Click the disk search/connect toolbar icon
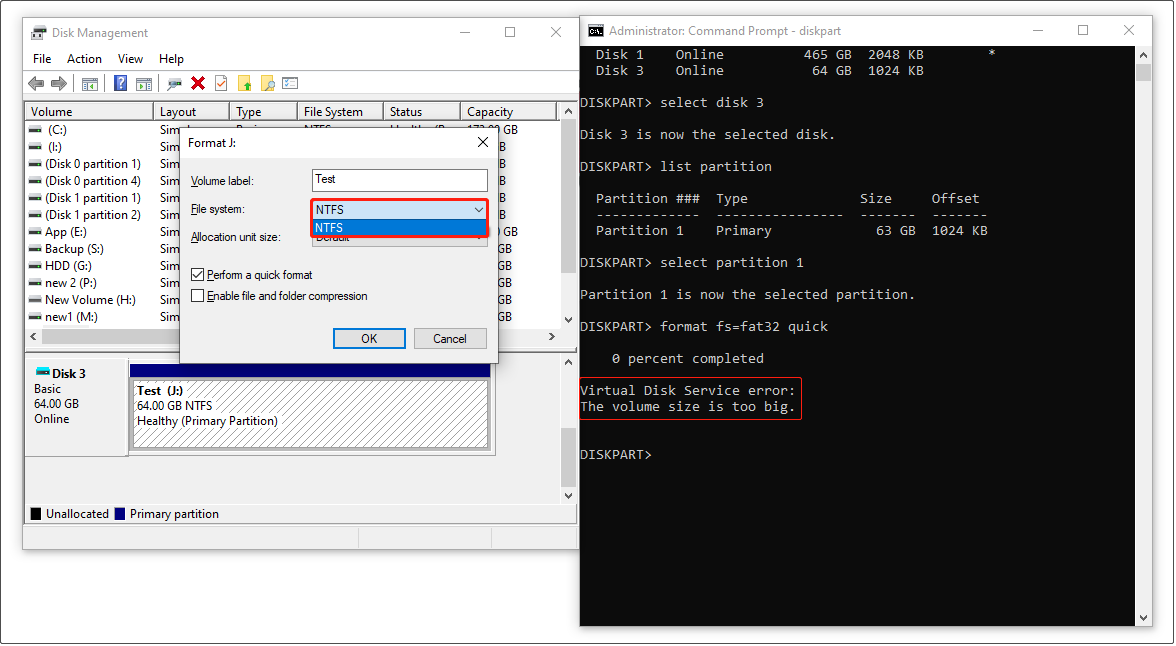1176x646 pixels. [x=174, y=83]
